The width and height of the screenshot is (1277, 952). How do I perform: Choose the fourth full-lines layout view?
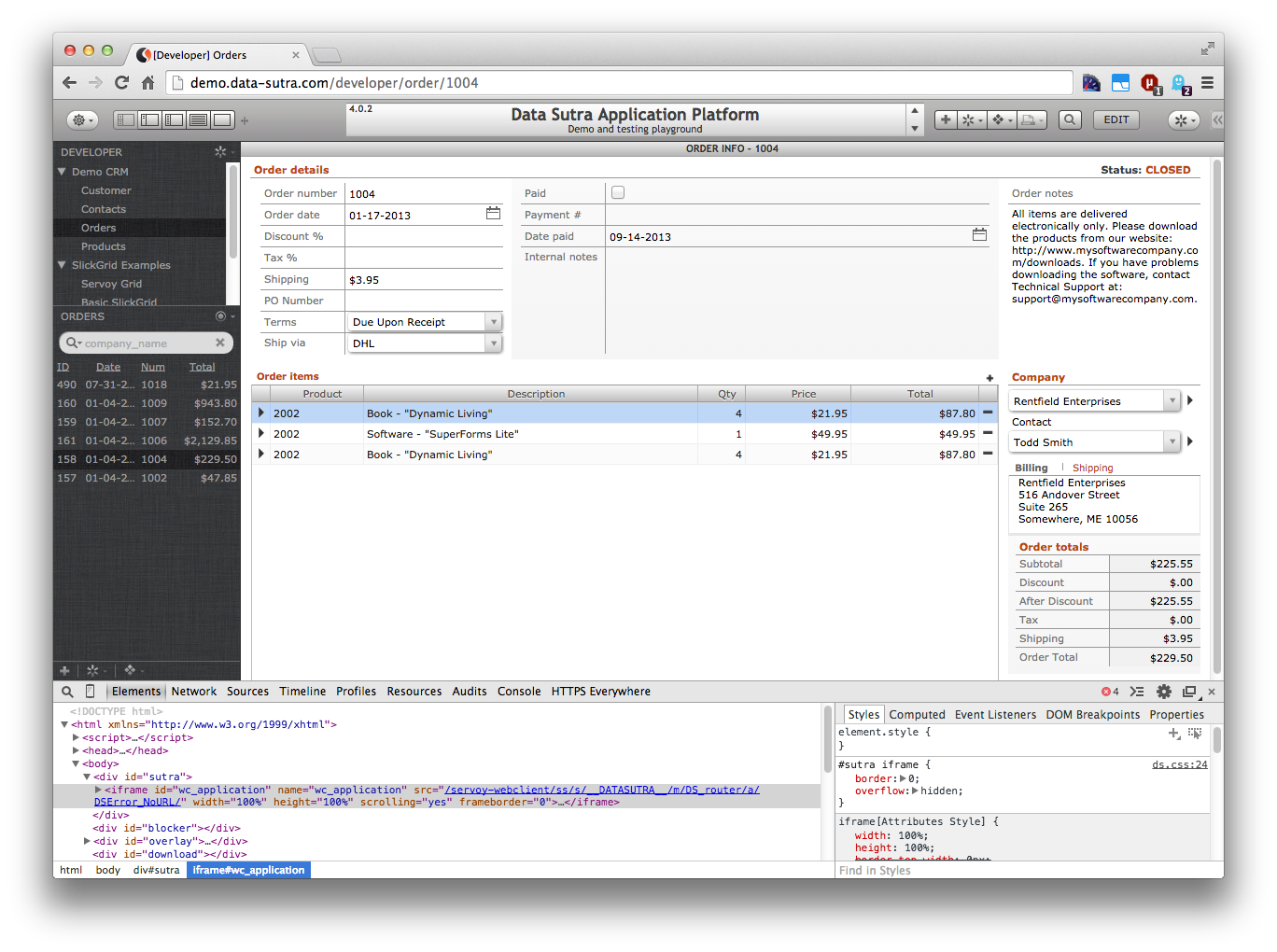(198, 119)
